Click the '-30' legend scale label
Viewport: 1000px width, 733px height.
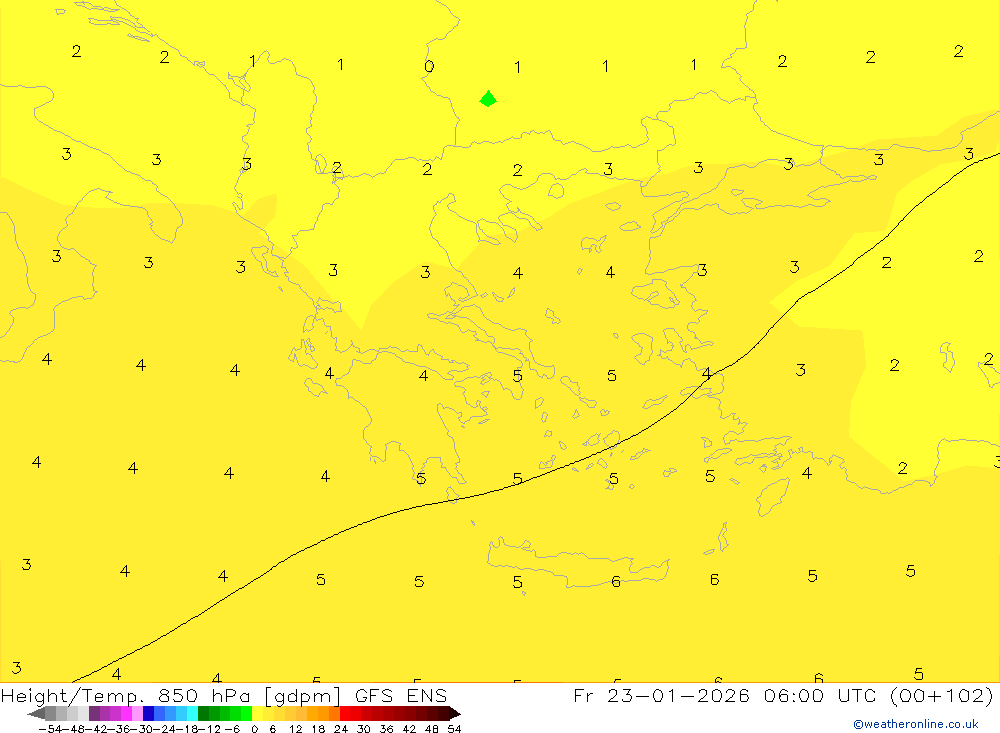(142, 729)
